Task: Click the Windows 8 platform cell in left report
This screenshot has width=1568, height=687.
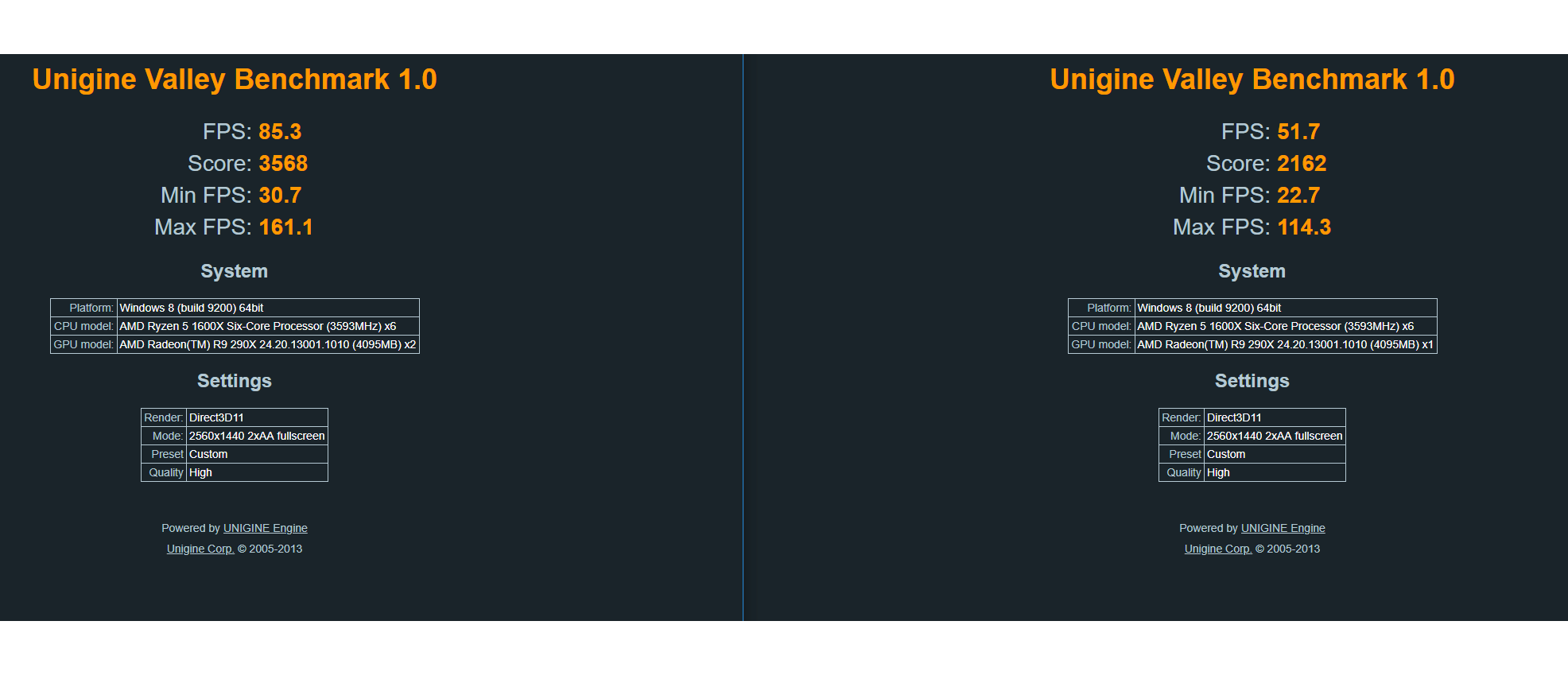Action: pyautogui.click(x=268, y=308)
